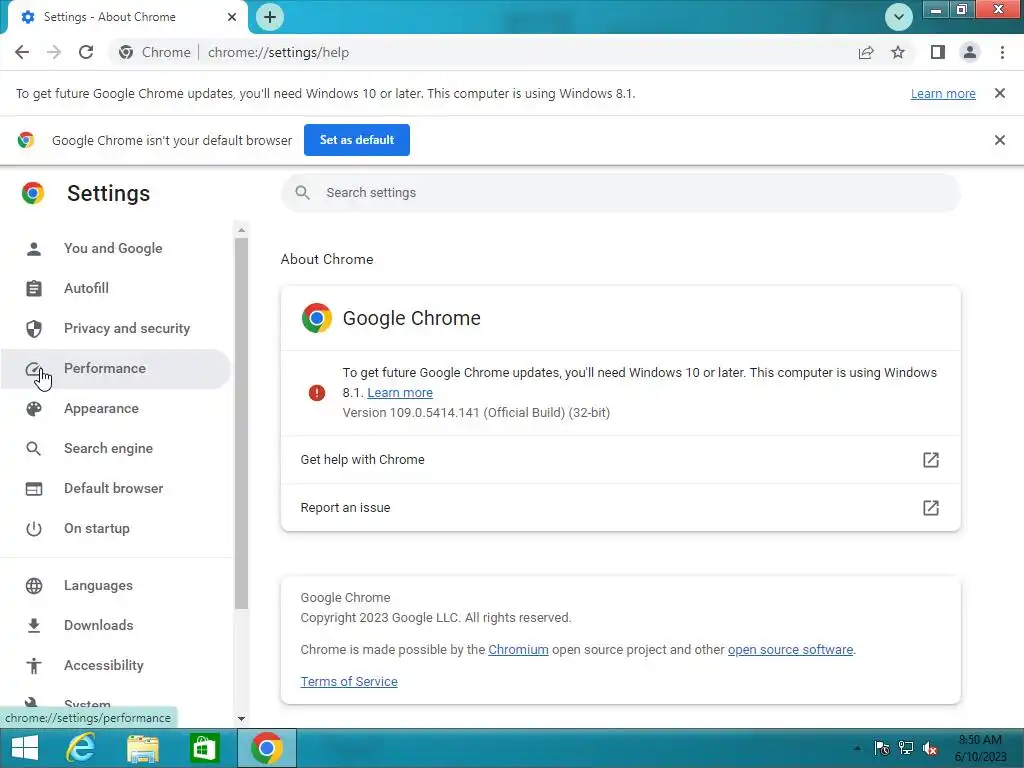This screenshot has width=1024, height=768.
Task: Click Learn more in the About Chrome card
Action: pyautogui.click(x=400, y=392)
